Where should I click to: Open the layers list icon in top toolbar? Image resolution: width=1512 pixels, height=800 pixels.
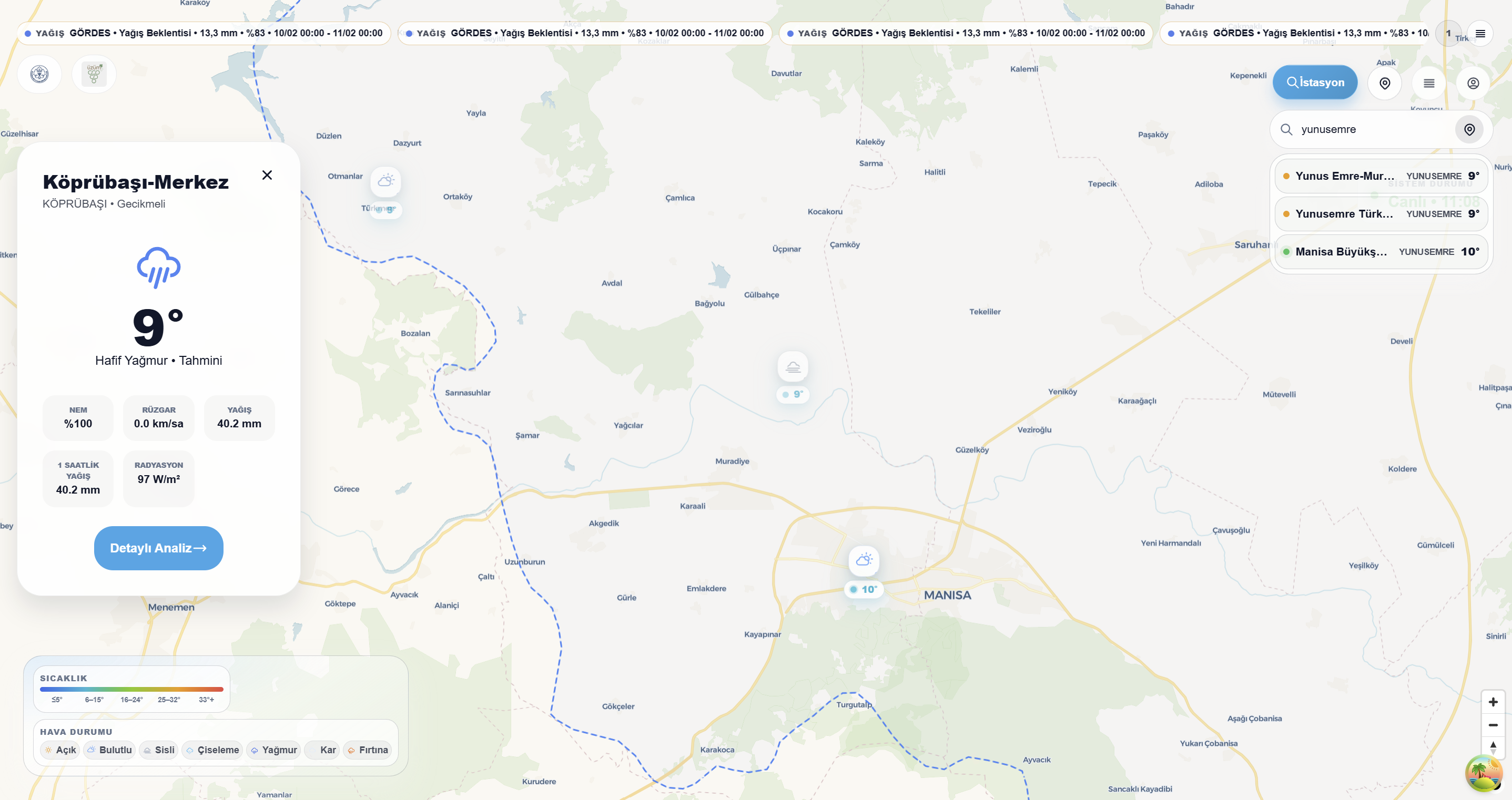coord(1429,83)
